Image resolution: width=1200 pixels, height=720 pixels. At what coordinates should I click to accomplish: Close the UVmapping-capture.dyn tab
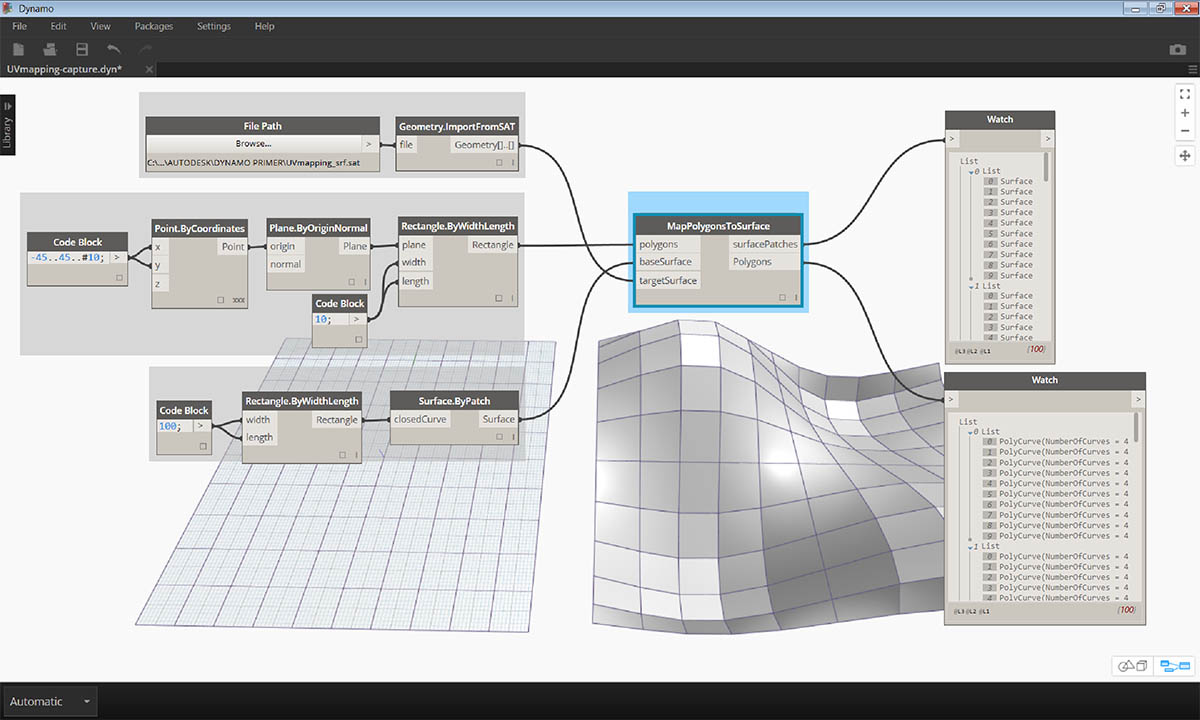click(x=150, y=69)
